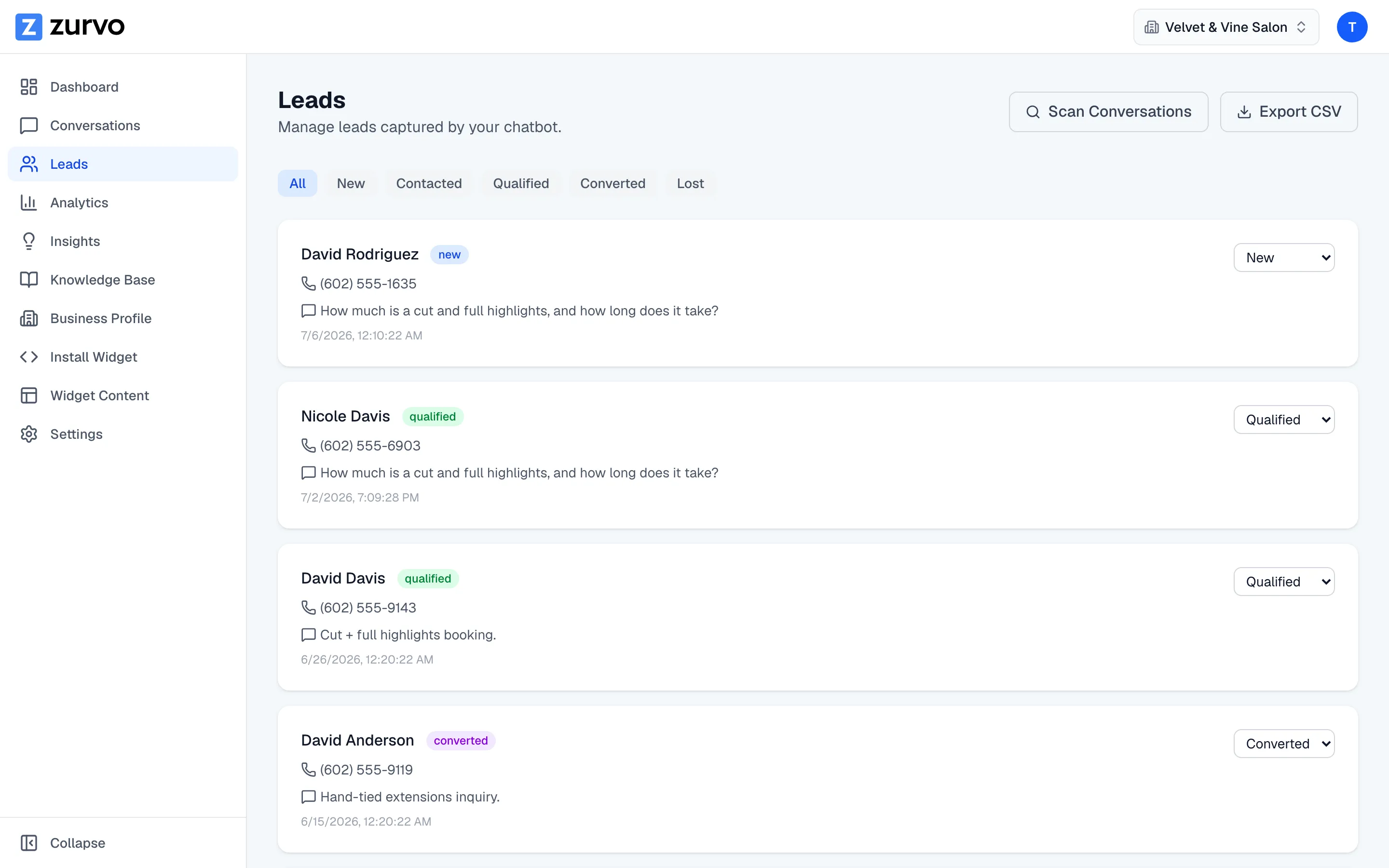Click David Davis's qualified badge

[x=428, y=579]
